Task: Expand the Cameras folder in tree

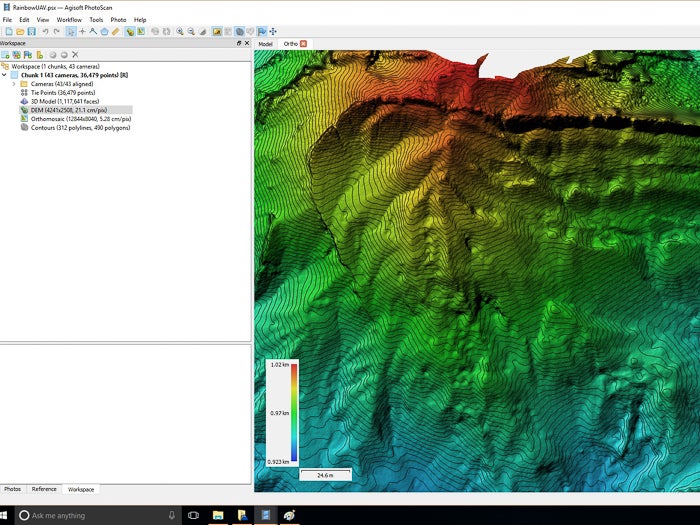Action: coord(13,83)
